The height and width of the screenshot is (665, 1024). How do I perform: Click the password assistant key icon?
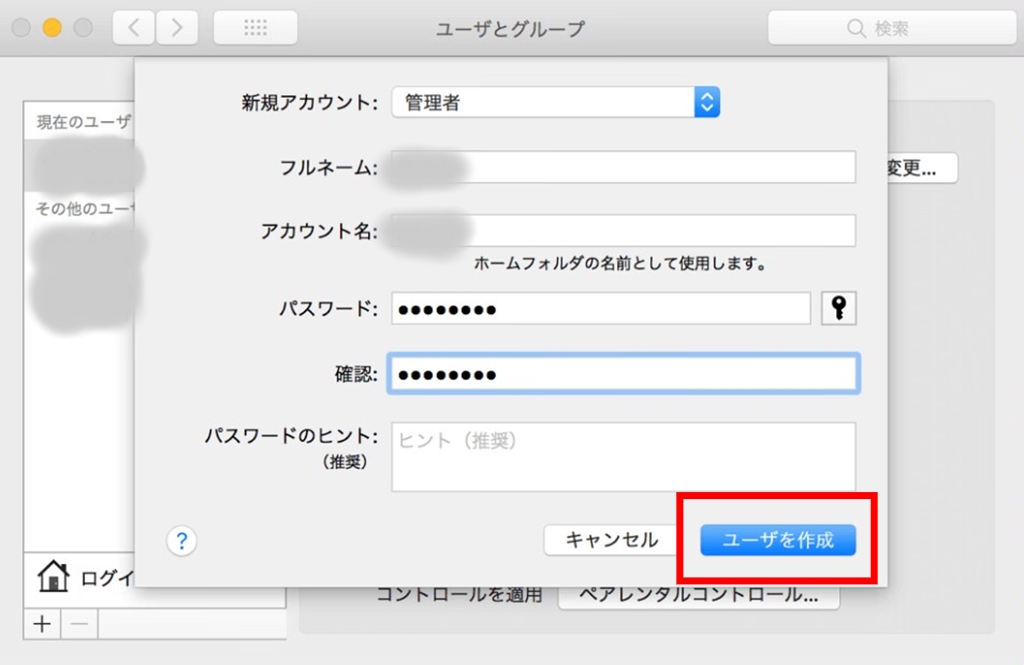pos(838,308)
